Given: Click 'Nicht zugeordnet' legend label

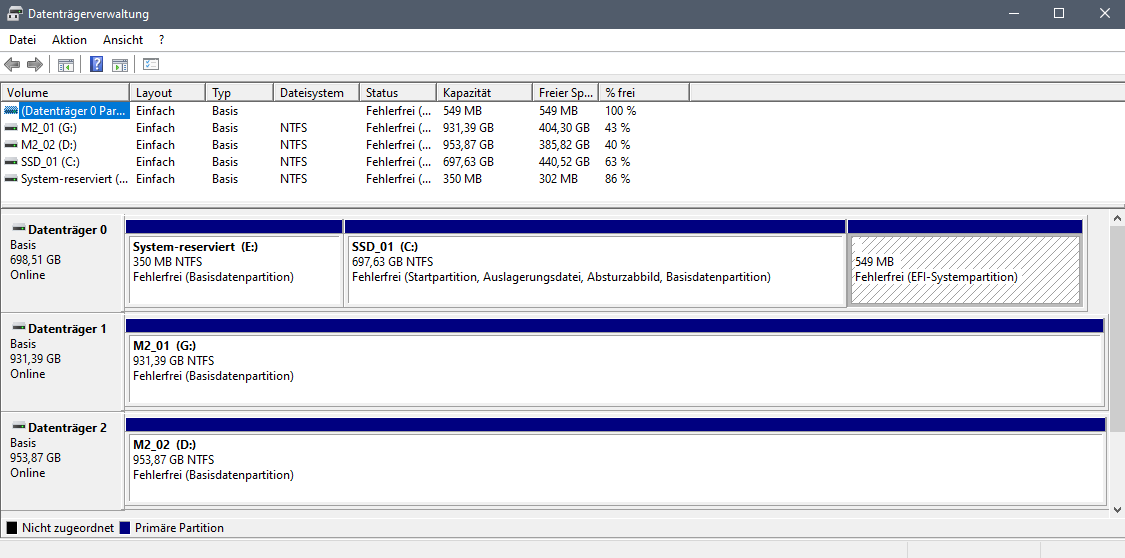Looking at the screenshot, I should pyautogui.click(x=68, y=528).
